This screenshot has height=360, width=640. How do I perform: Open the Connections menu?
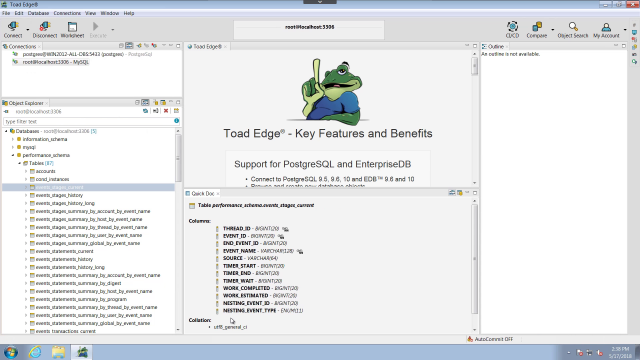67,13
